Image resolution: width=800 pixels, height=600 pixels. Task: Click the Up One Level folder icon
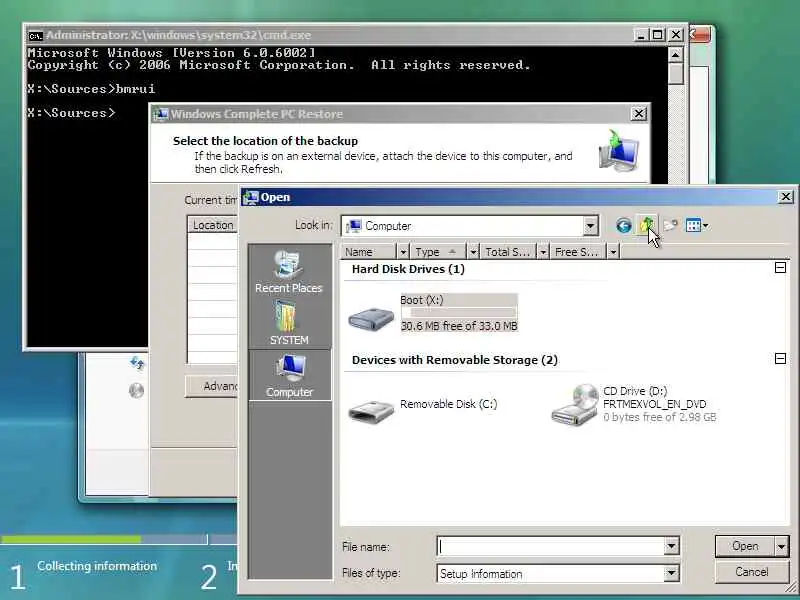pyautogui.click(x=647, y=225)
